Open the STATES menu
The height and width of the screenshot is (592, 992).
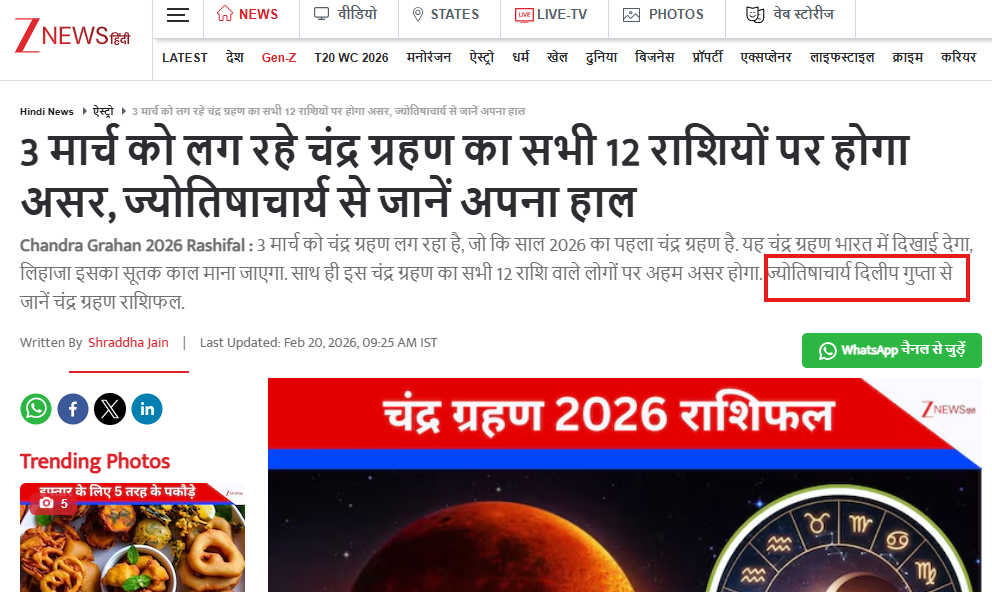(x=445, y=15)
